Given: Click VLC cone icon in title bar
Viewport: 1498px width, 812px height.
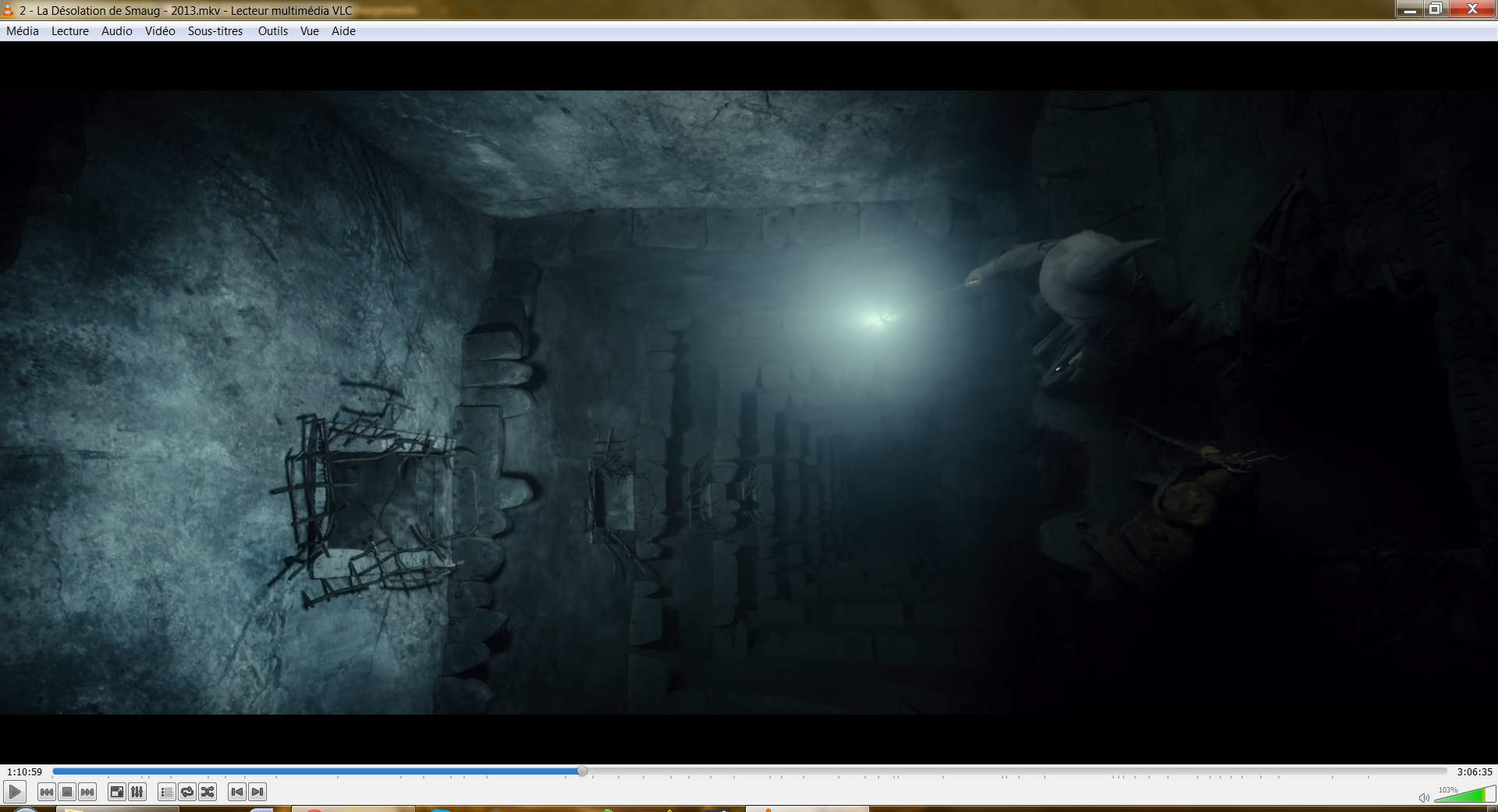Looking at the screenshot, I should 8,10.
